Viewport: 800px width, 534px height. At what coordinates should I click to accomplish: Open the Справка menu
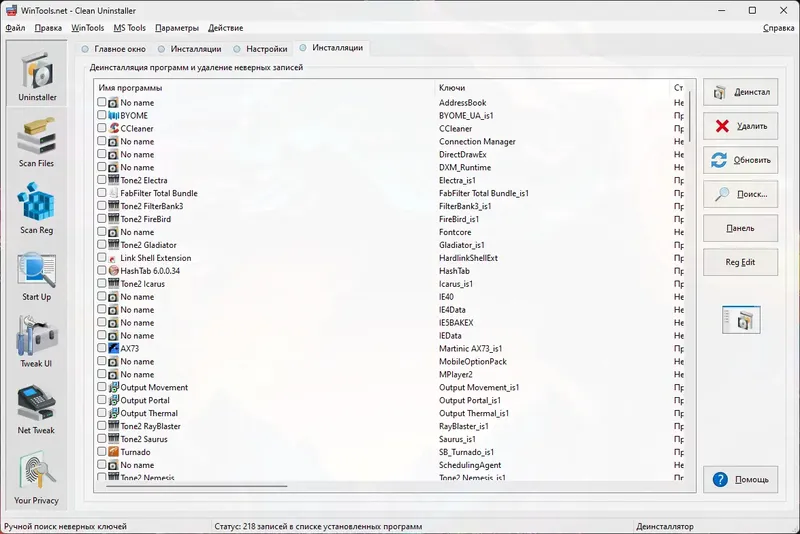[x=779, y=28]
